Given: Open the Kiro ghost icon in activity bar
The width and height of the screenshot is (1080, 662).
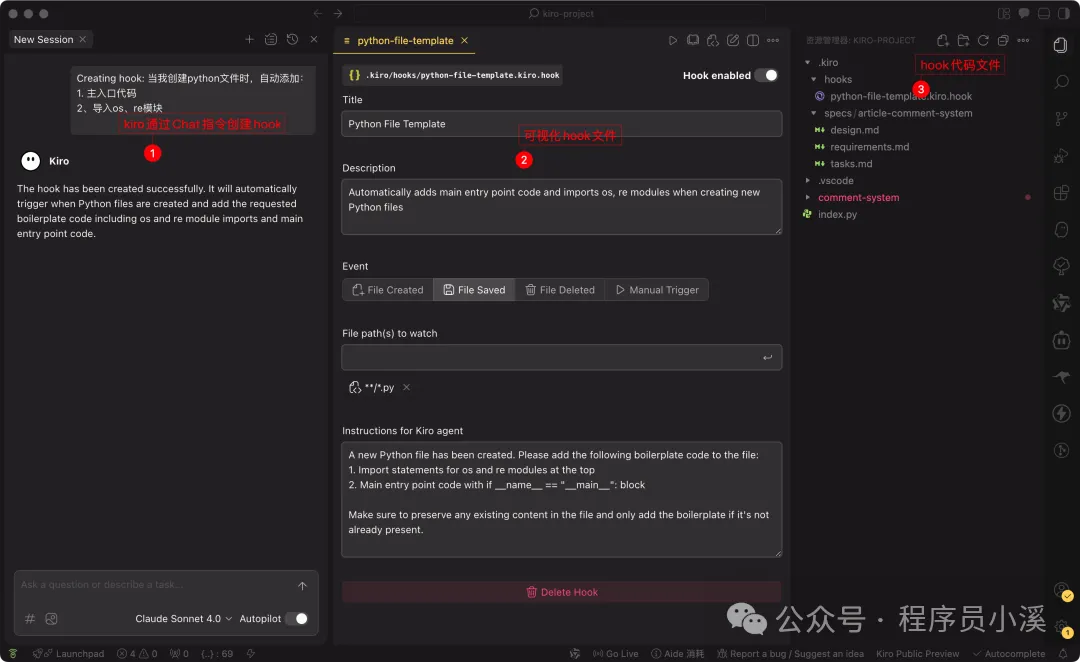Looking at the screenshot, I should pos(1061,229).
